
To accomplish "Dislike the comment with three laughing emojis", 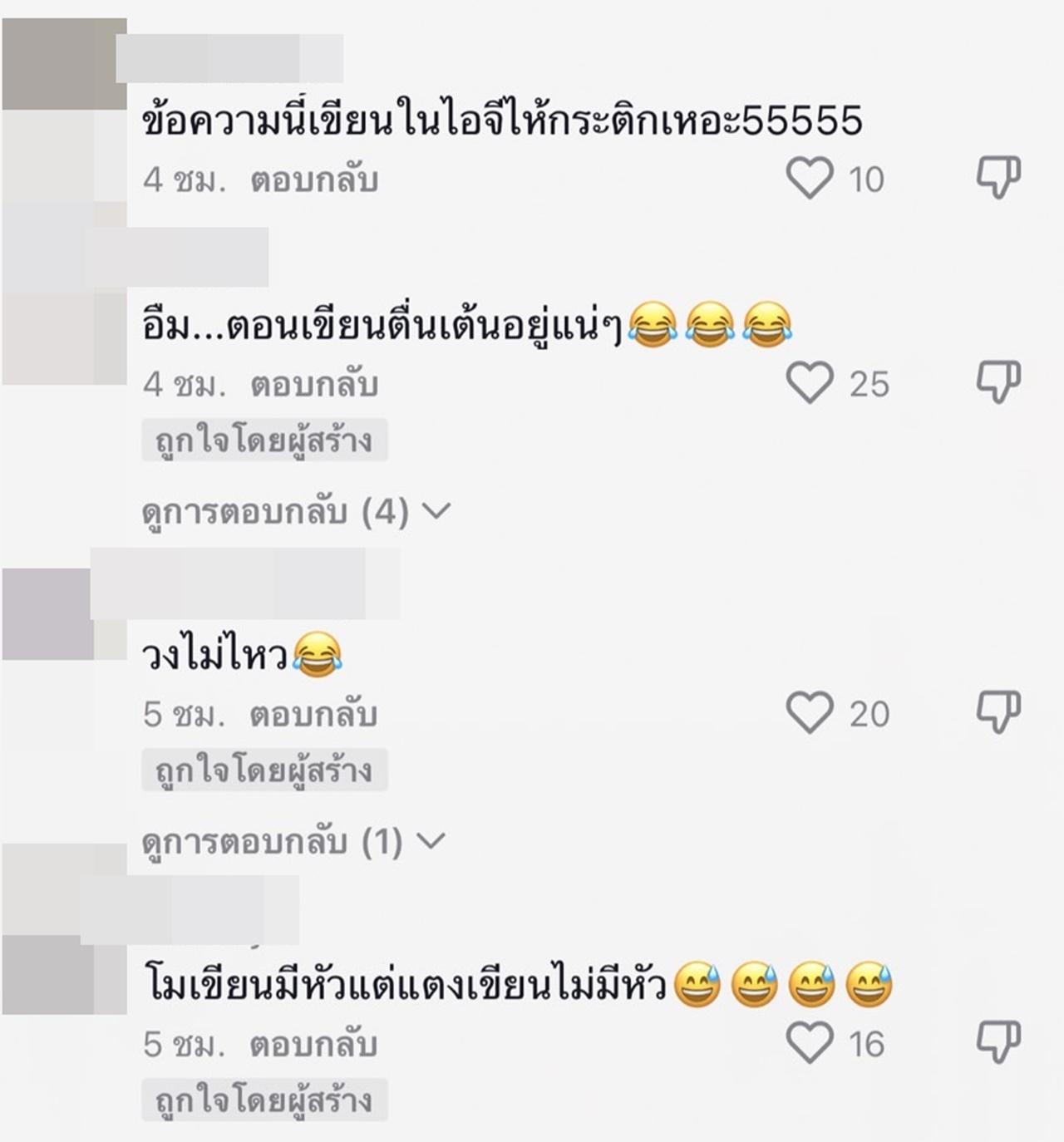I will click(997, 382).
